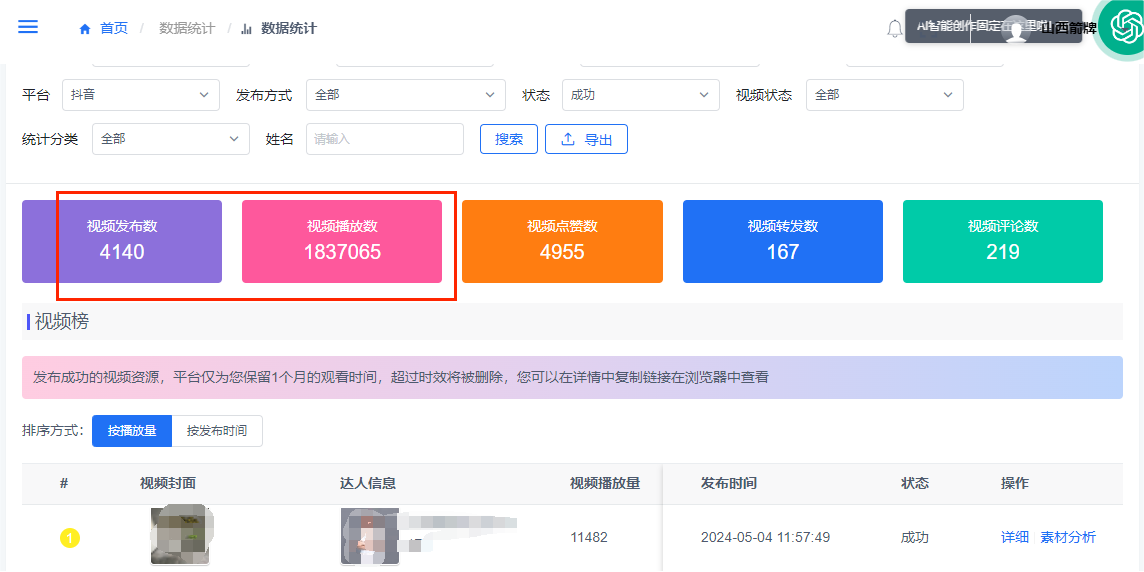The height and width of the screenshot is (572, 1144).
Task: Click the 视频播放数 pink card
Action: 342,241
